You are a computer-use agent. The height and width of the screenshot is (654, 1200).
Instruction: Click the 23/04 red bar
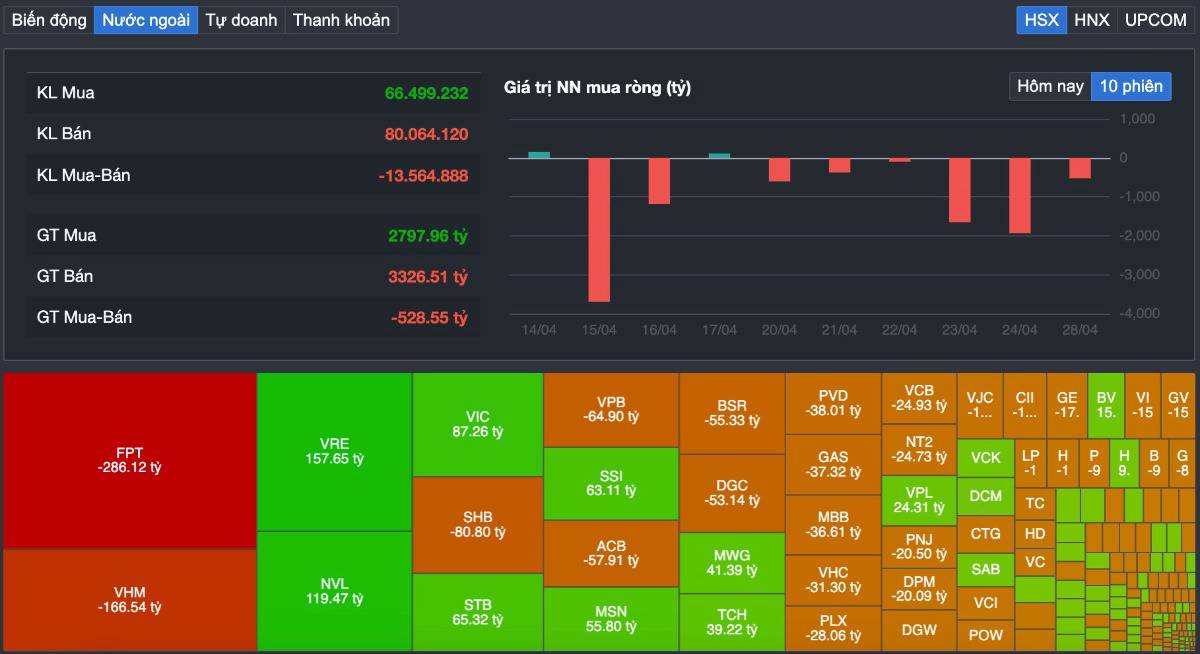click(960, 190)
